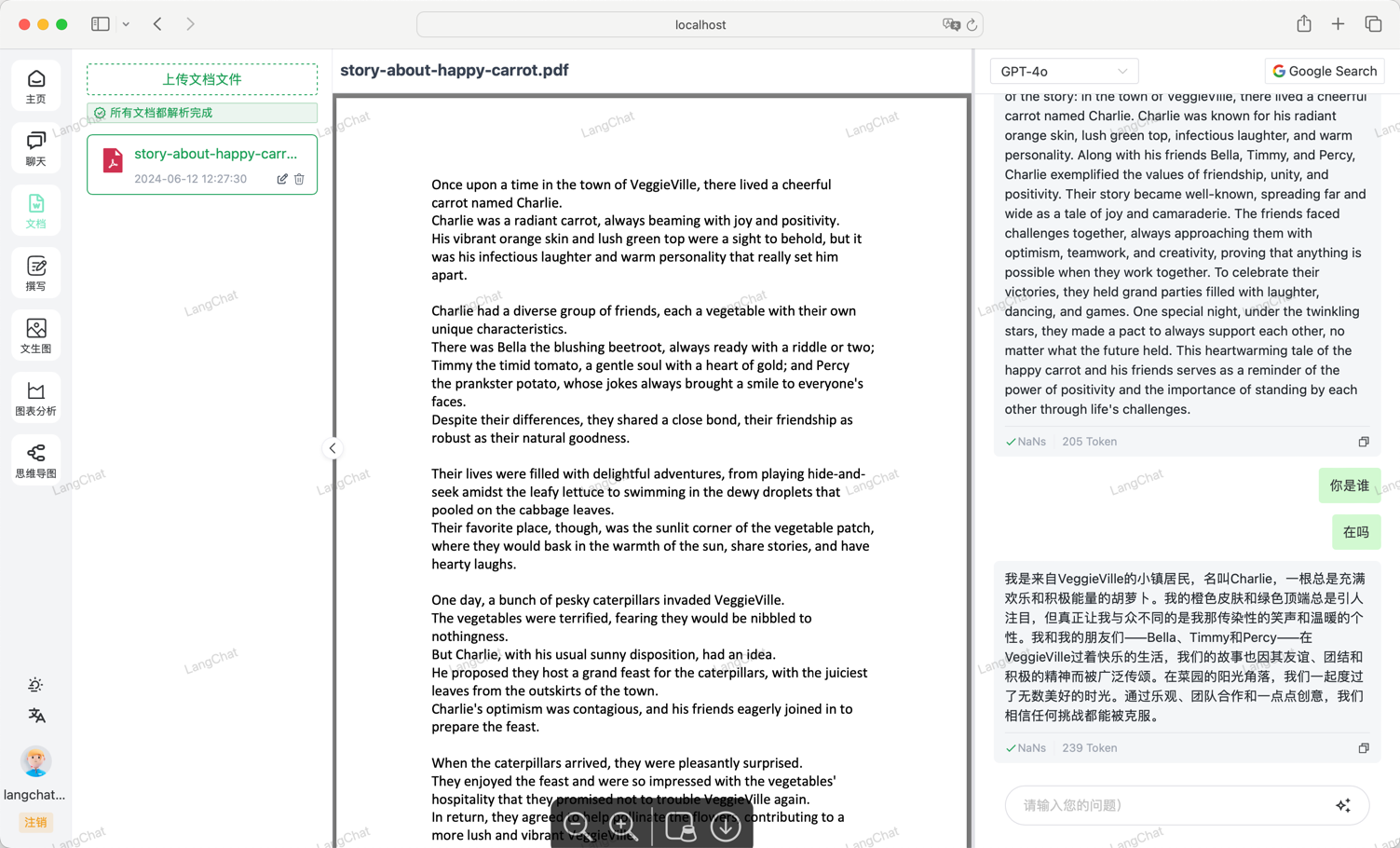
Task: Zoom out the PDF viewer
Action: 576,825
